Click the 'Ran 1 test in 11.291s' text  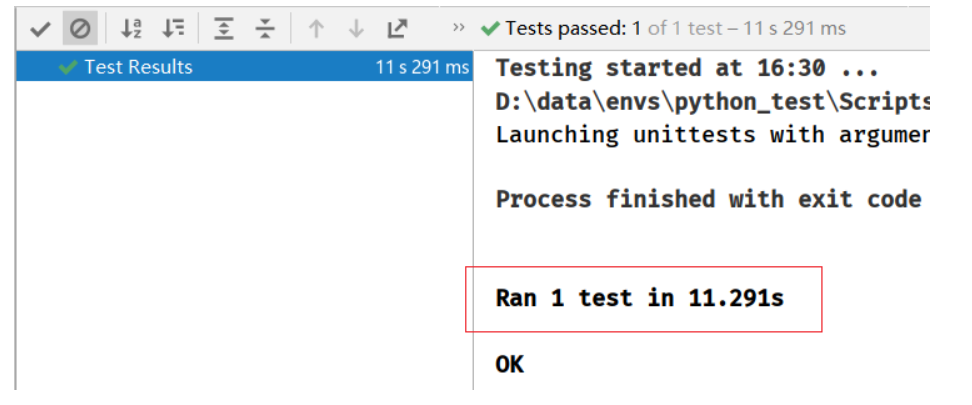(x=639, y=297)
